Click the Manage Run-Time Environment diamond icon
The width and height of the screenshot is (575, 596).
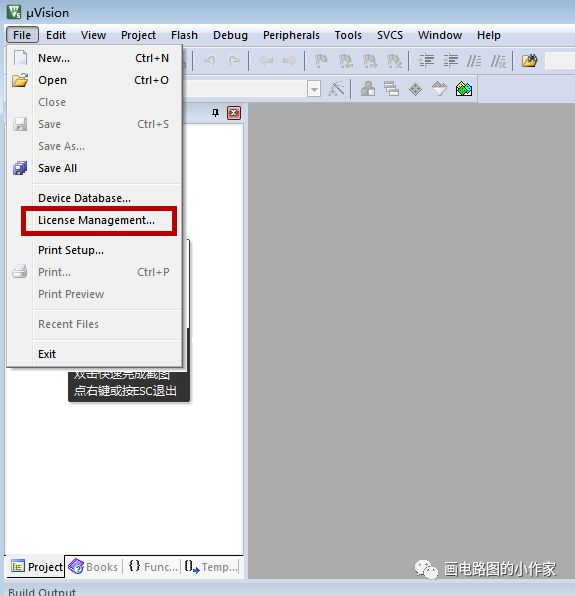(x=415, y=89)
